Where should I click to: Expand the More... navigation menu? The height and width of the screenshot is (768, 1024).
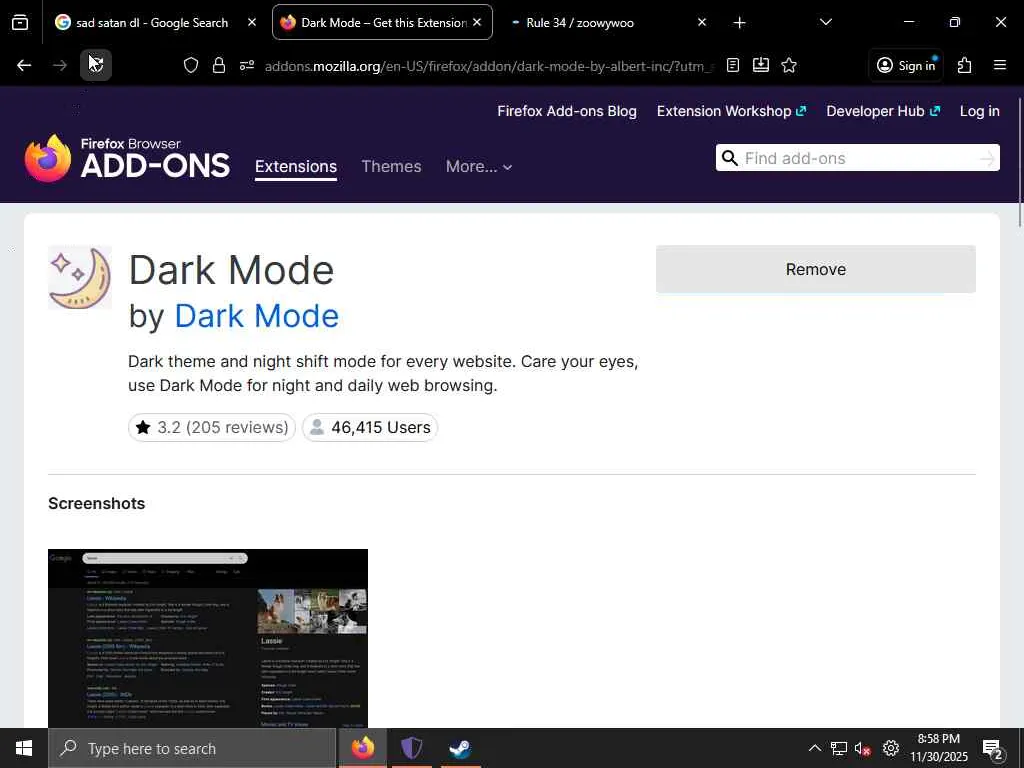(x=479, y=167)
